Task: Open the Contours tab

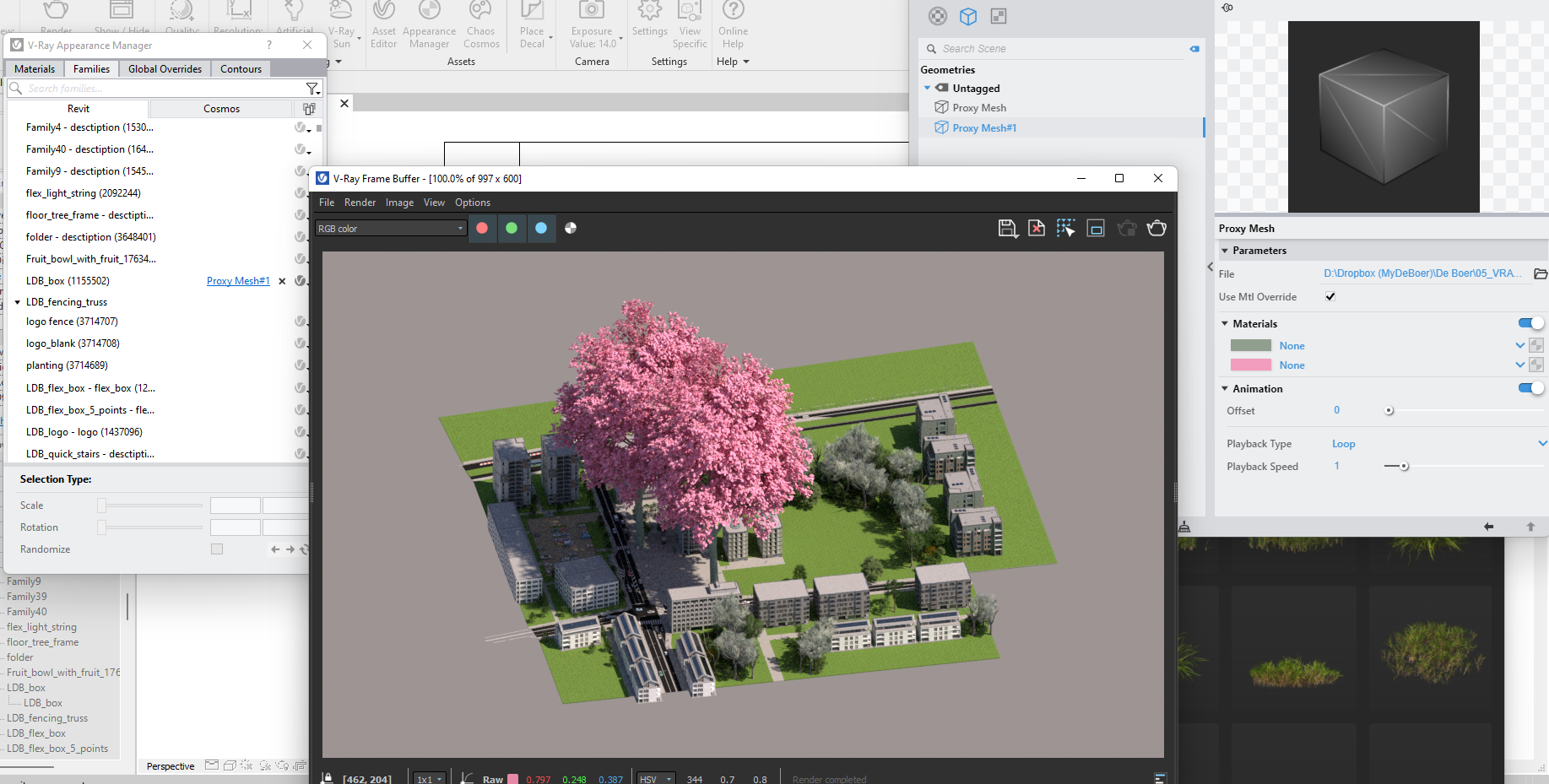Action: (241, 69)
